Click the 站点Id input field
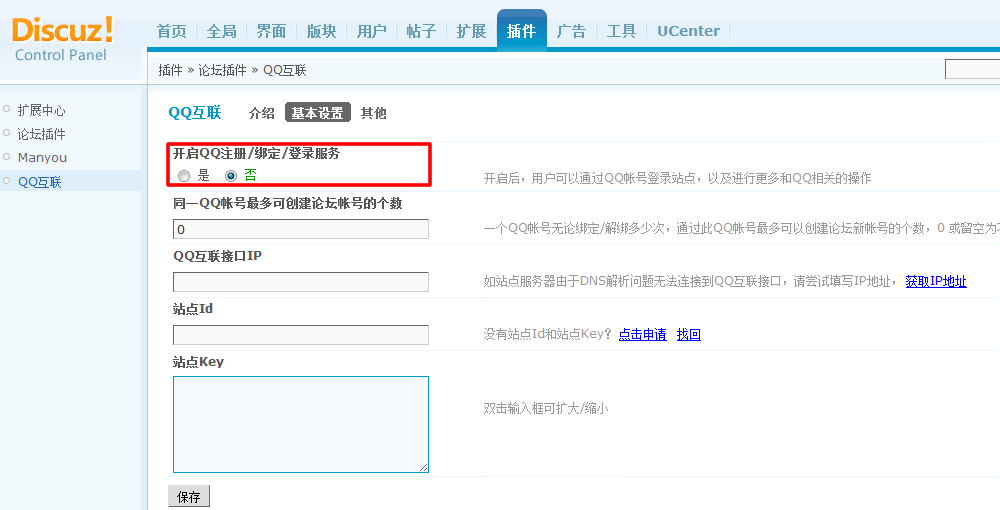 (301, 335)
